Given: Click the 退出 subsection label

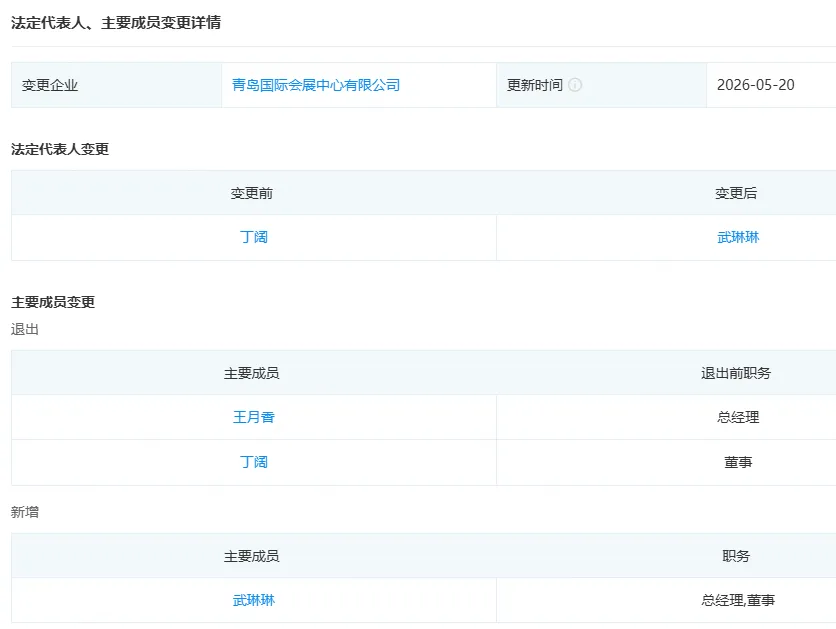Looking at the screenshot, I should [25, 329].
